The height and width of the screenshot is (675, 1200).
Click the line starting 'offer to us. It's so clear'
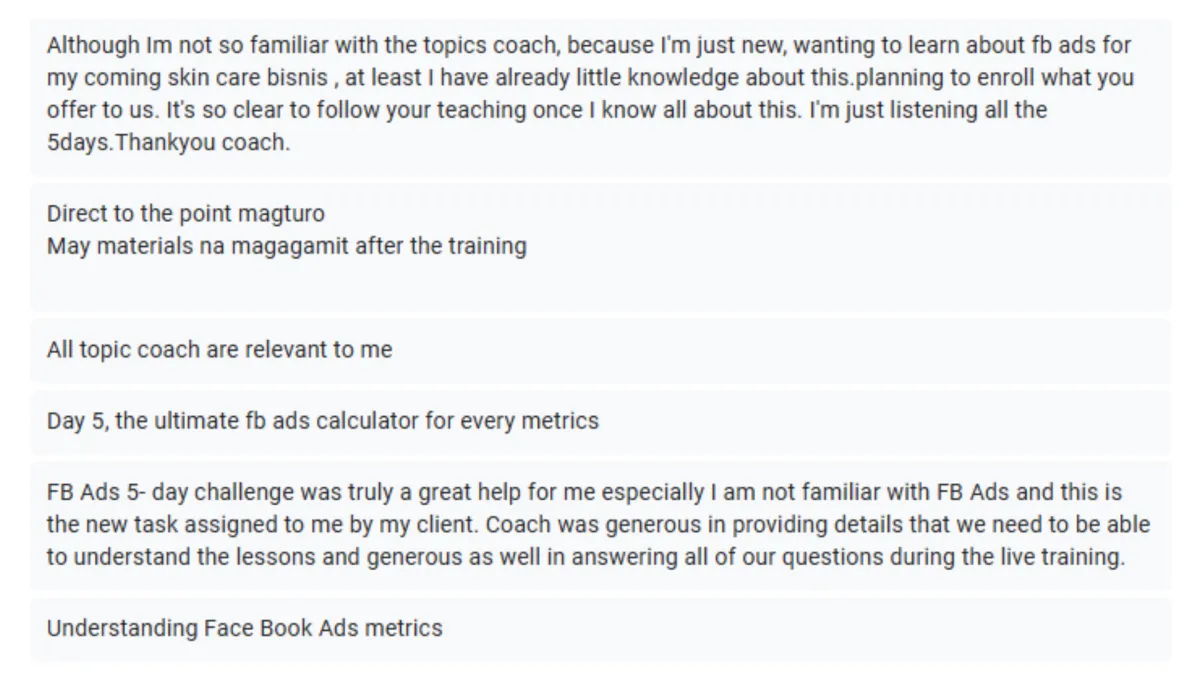(x=547, y=109)
